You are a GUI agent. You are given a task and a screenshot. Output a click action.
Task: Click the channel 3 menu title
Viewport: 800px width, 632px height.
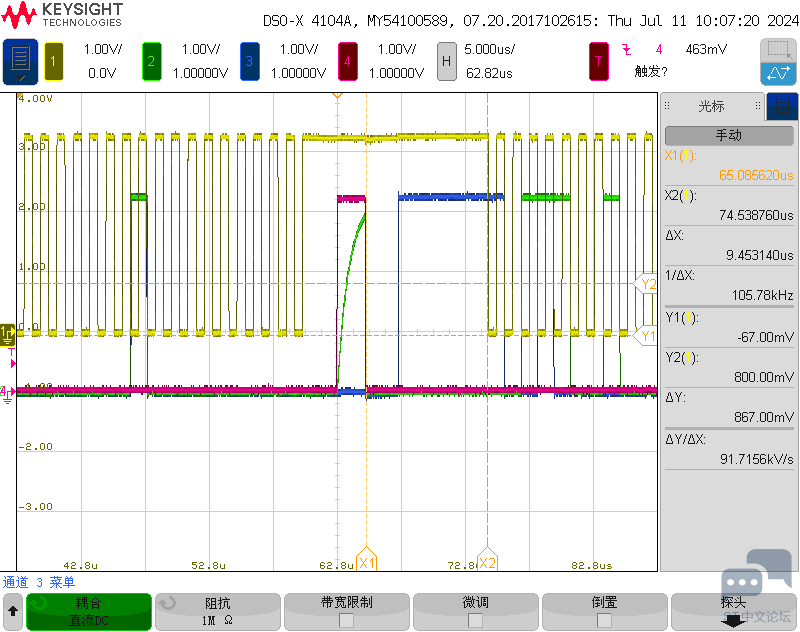click(x=39, y=582)
